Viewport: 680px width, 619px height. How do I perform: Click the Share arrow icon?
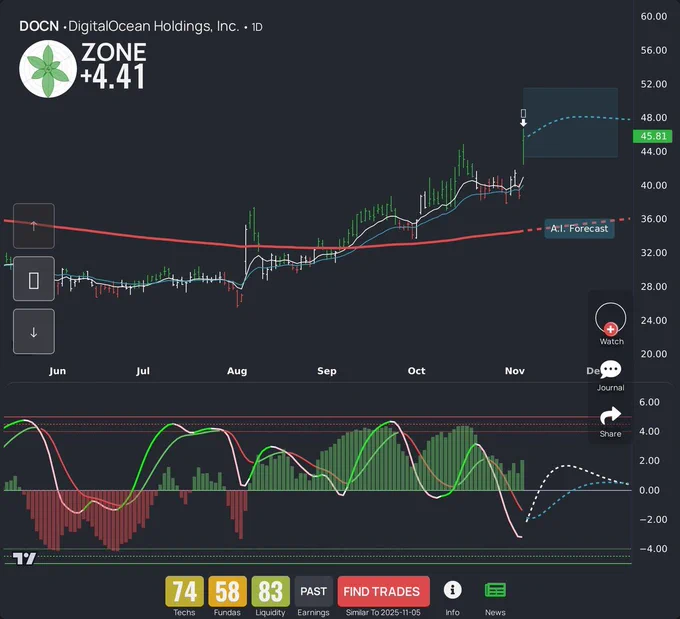pos(611,416)
